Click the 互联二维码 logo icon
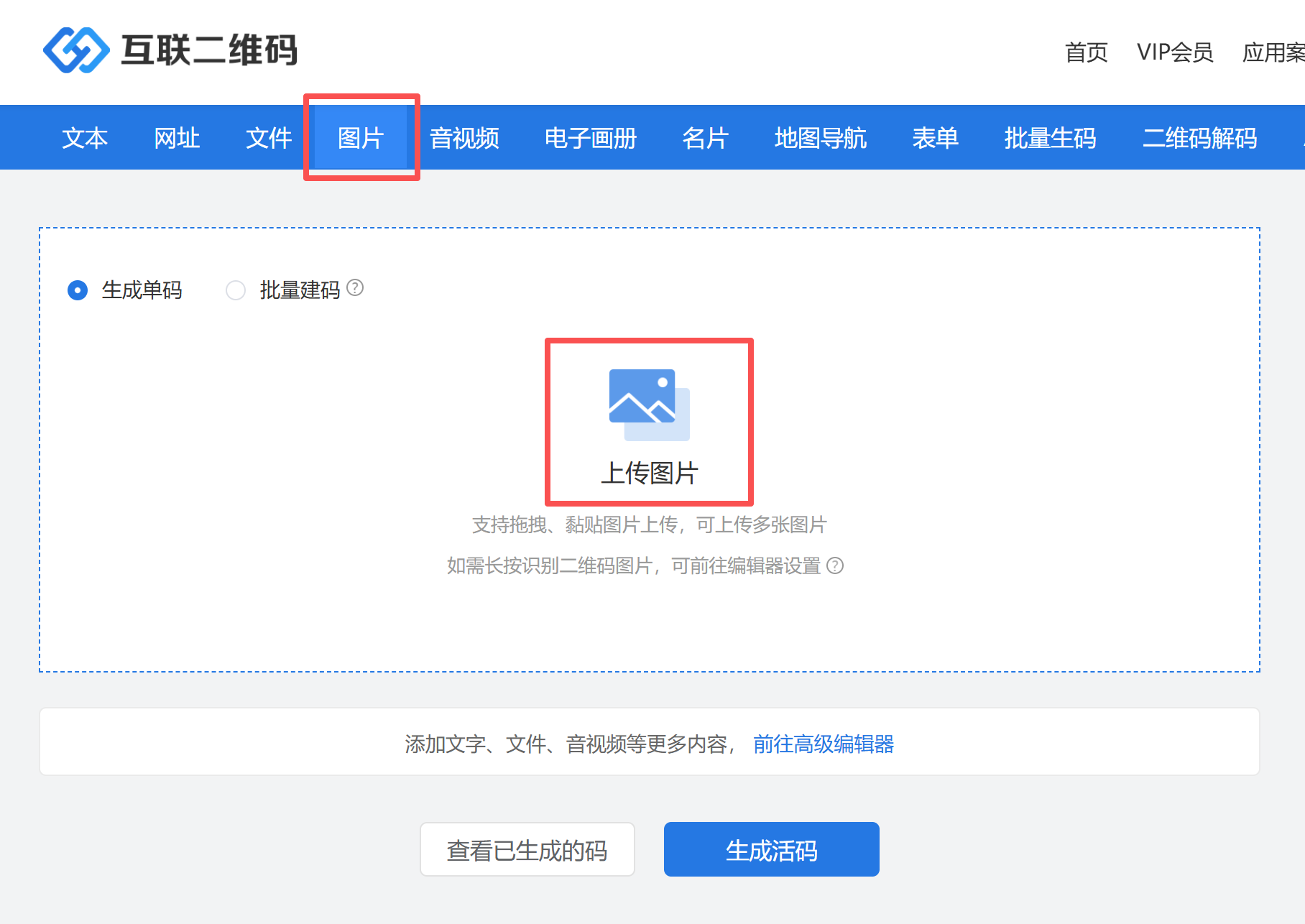Viewport: 1305px width, 924px height. tap(76, 50)
